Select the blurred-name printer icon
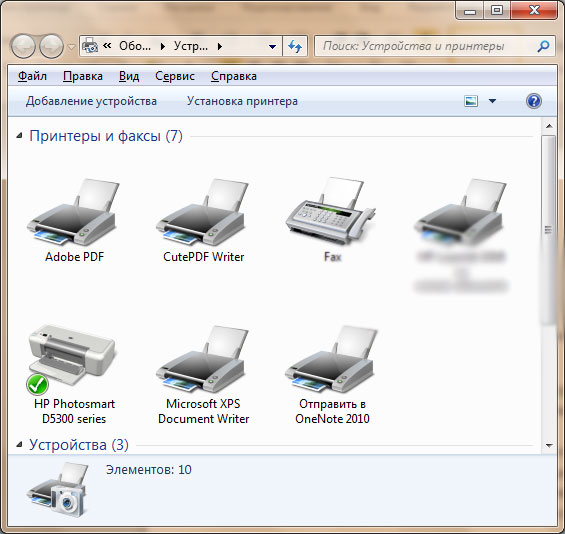 [x=460, y=212]
